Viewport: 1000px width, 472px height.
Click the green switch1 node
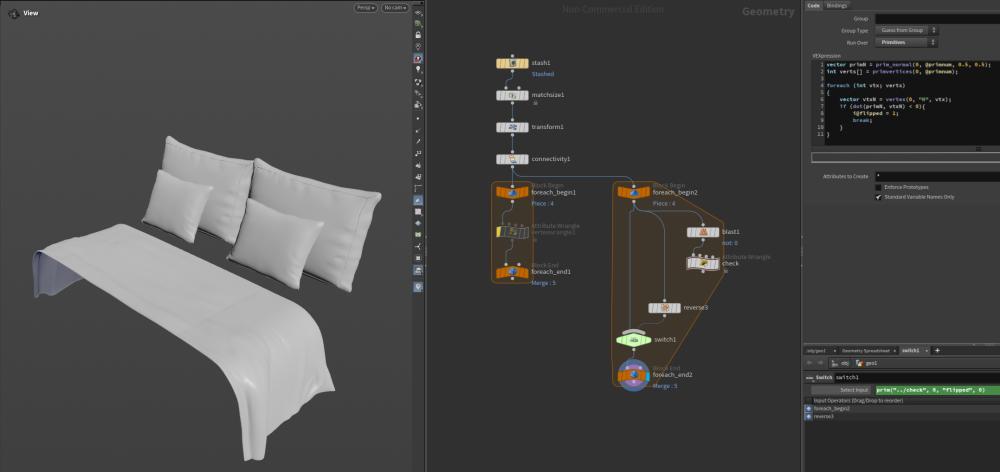tap(634, 340)
